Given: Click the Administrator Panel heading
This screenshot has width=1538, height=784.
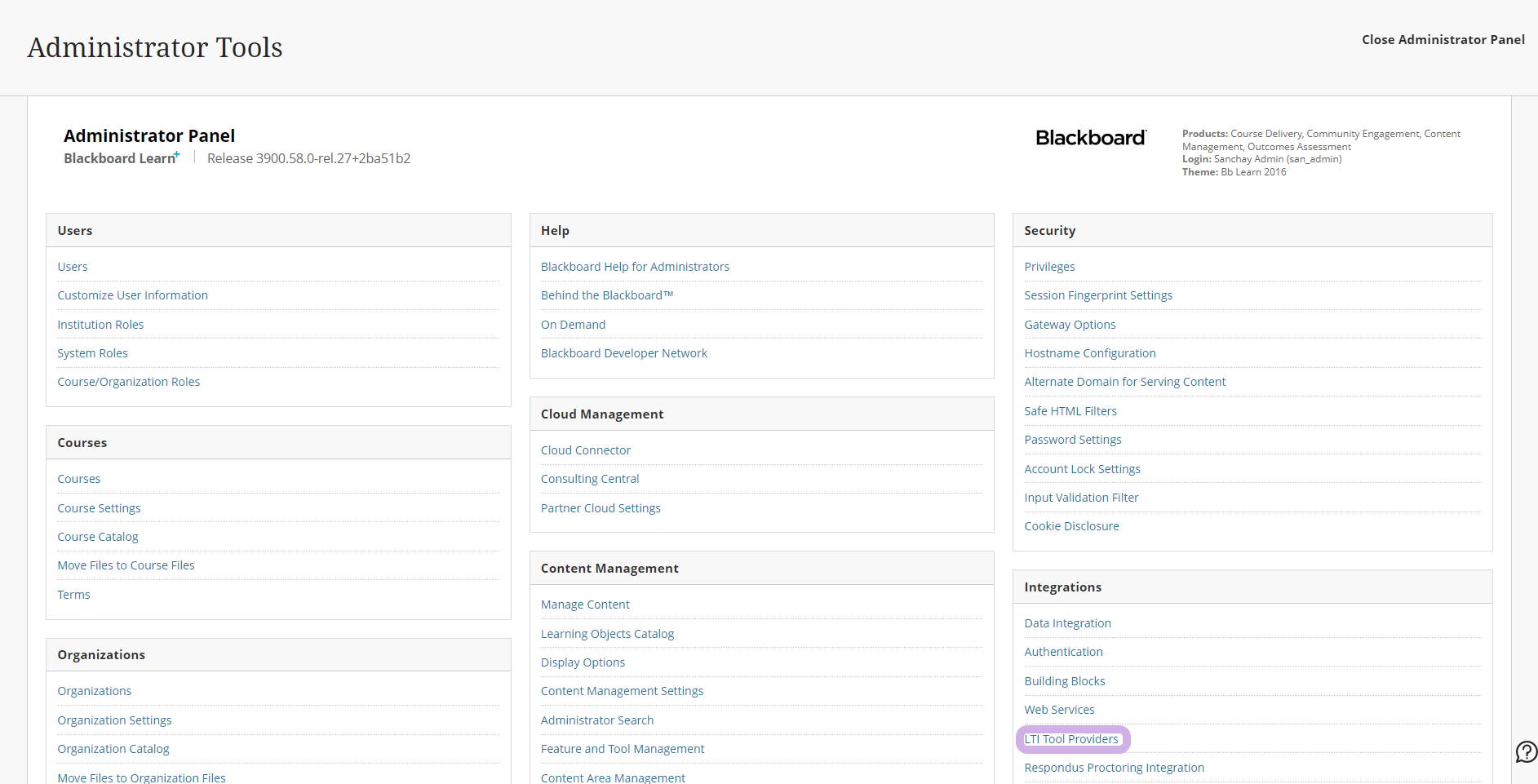Looking at the screenshot, I should pyautogui.click(x=149, y=135).
